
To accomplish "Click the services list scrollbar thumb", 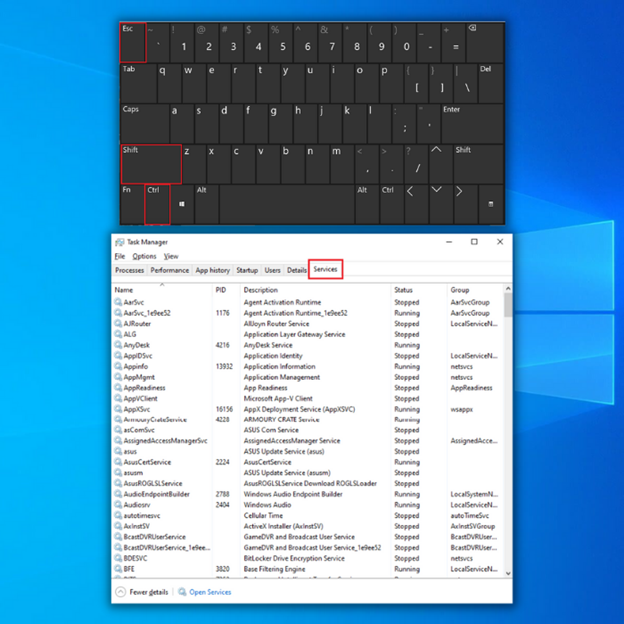I will tap(508, 305).
